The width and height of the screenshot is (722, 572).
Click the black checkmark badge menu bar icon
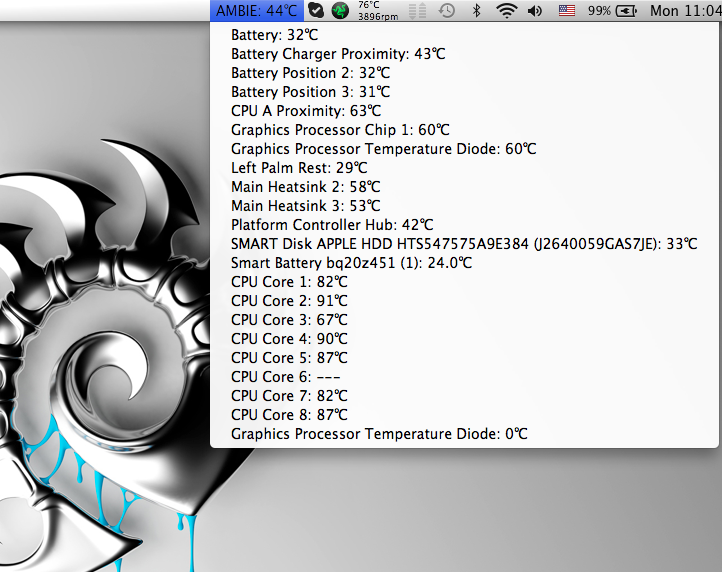[x=316, y=10]
